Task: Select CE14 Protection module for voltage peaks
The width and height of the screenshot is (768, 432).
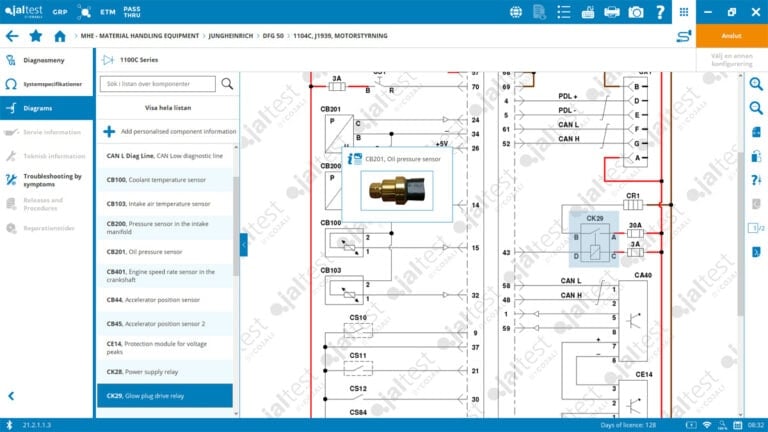Action: [165, 348]
